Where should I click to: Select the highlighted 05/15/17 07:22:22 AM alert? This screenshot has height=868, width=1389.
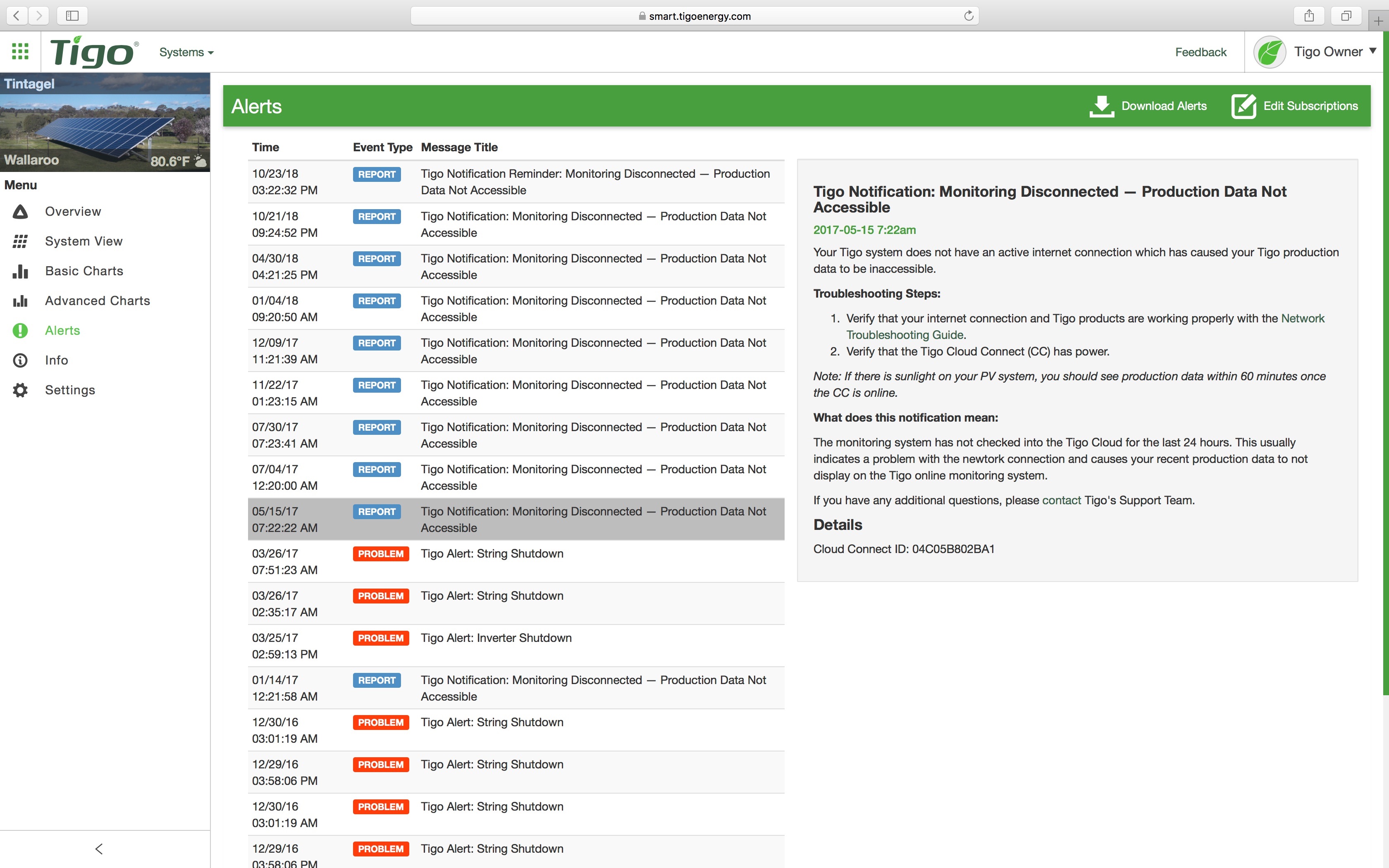[x=516, y=520]
